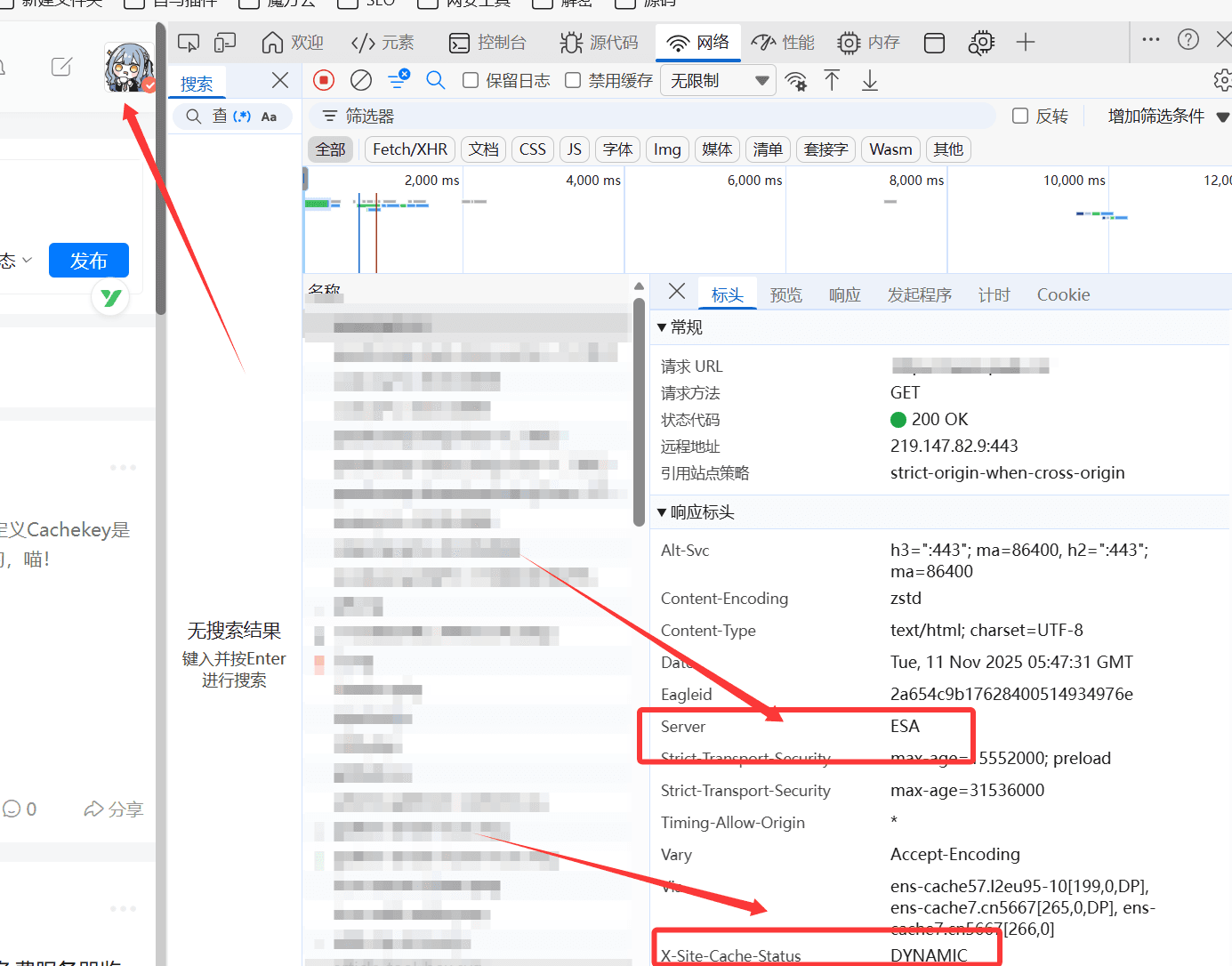Clear the network log with the clear icon
This screenshot has width=1232, height=966.
(361, 81)
